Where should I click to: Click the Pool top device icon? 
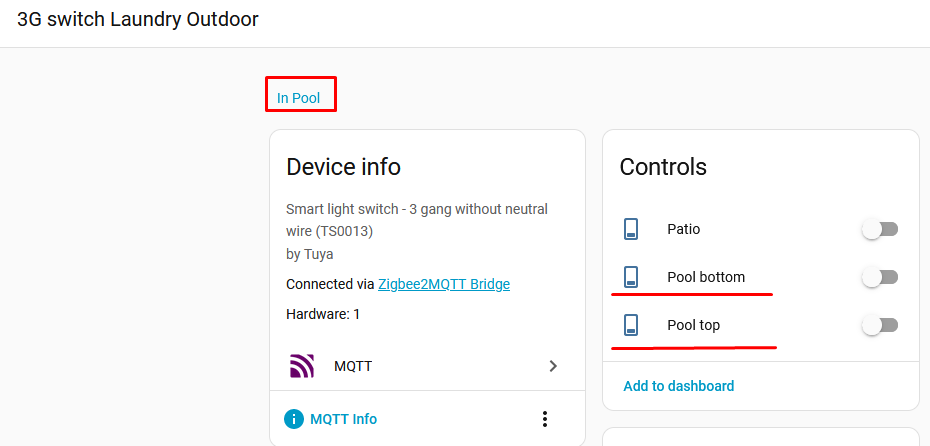[631, 325]
